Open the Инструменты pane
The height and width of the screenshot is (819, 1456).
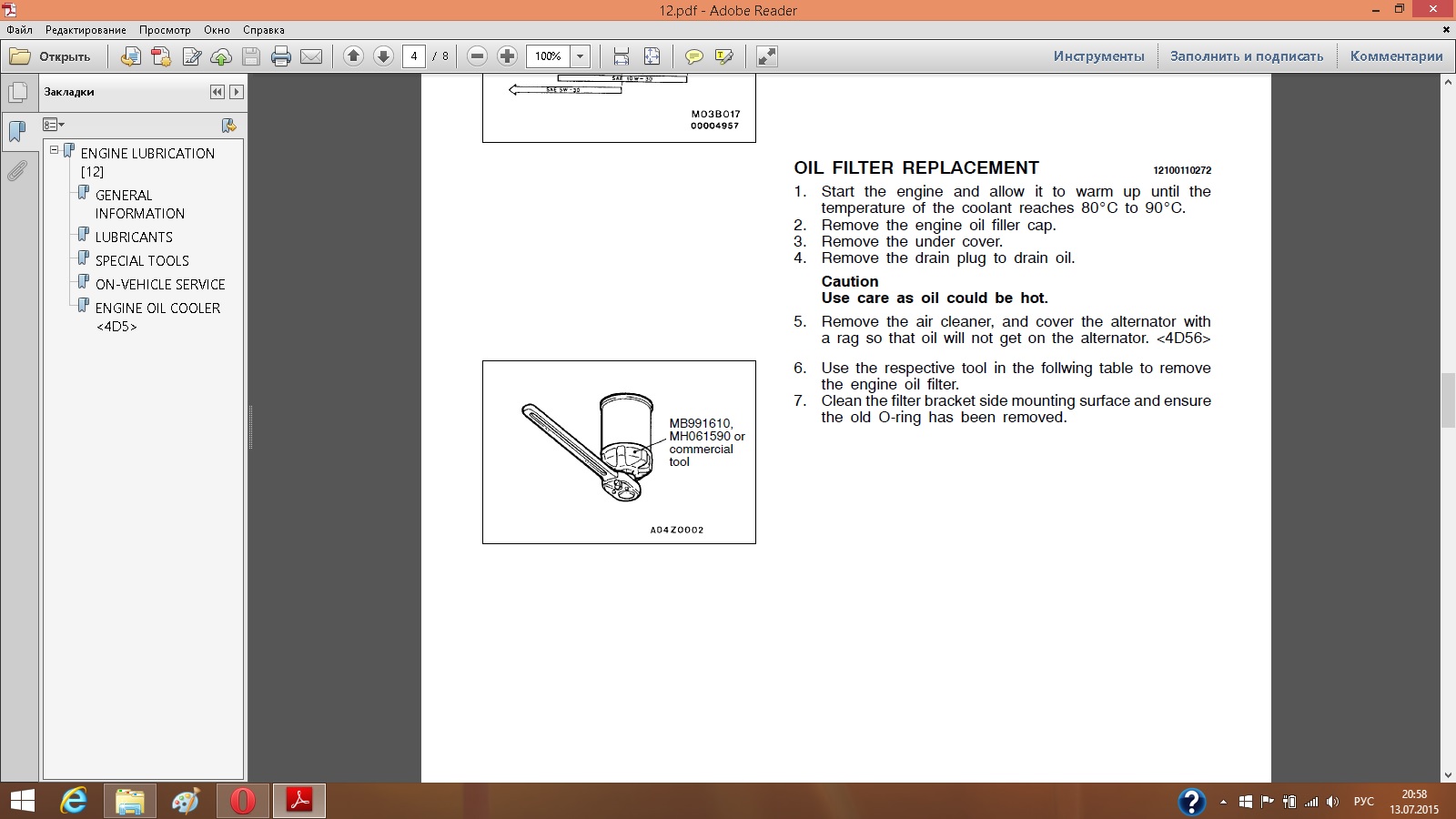click(1098, 56)
